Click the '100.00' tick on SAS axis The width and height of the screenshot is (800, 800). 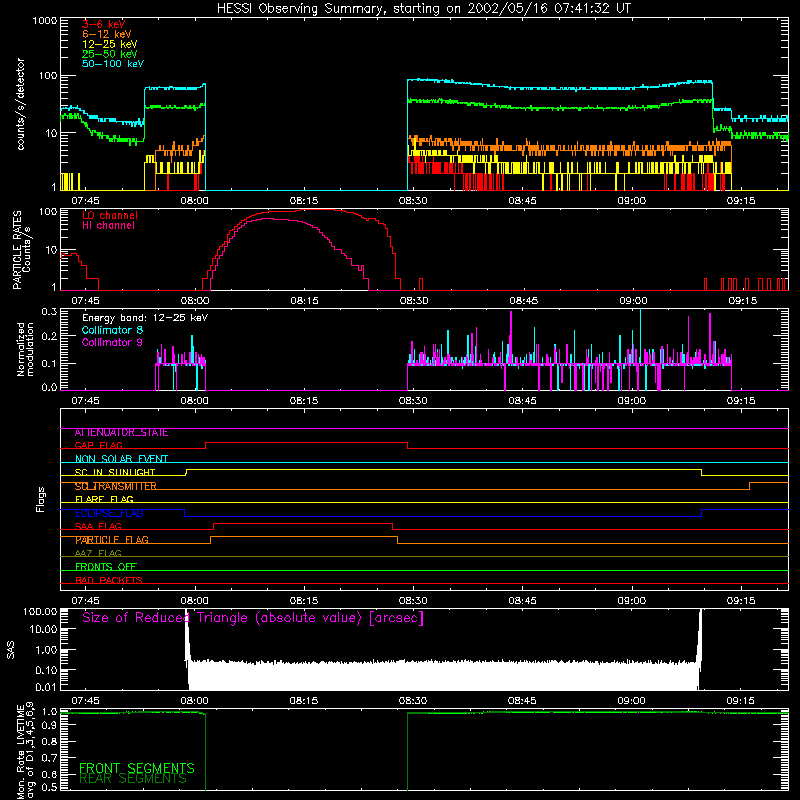click(40, 611)
